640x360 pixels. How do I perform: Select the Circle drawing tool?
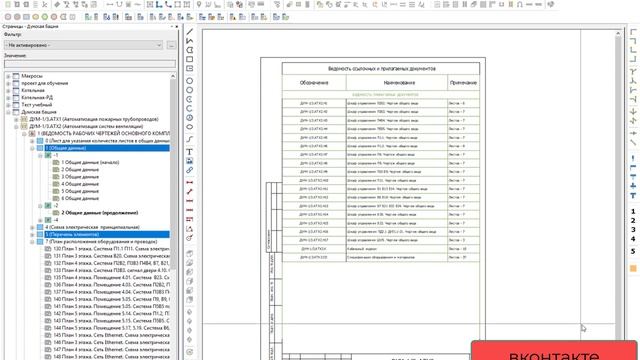(x=190, y=81)
